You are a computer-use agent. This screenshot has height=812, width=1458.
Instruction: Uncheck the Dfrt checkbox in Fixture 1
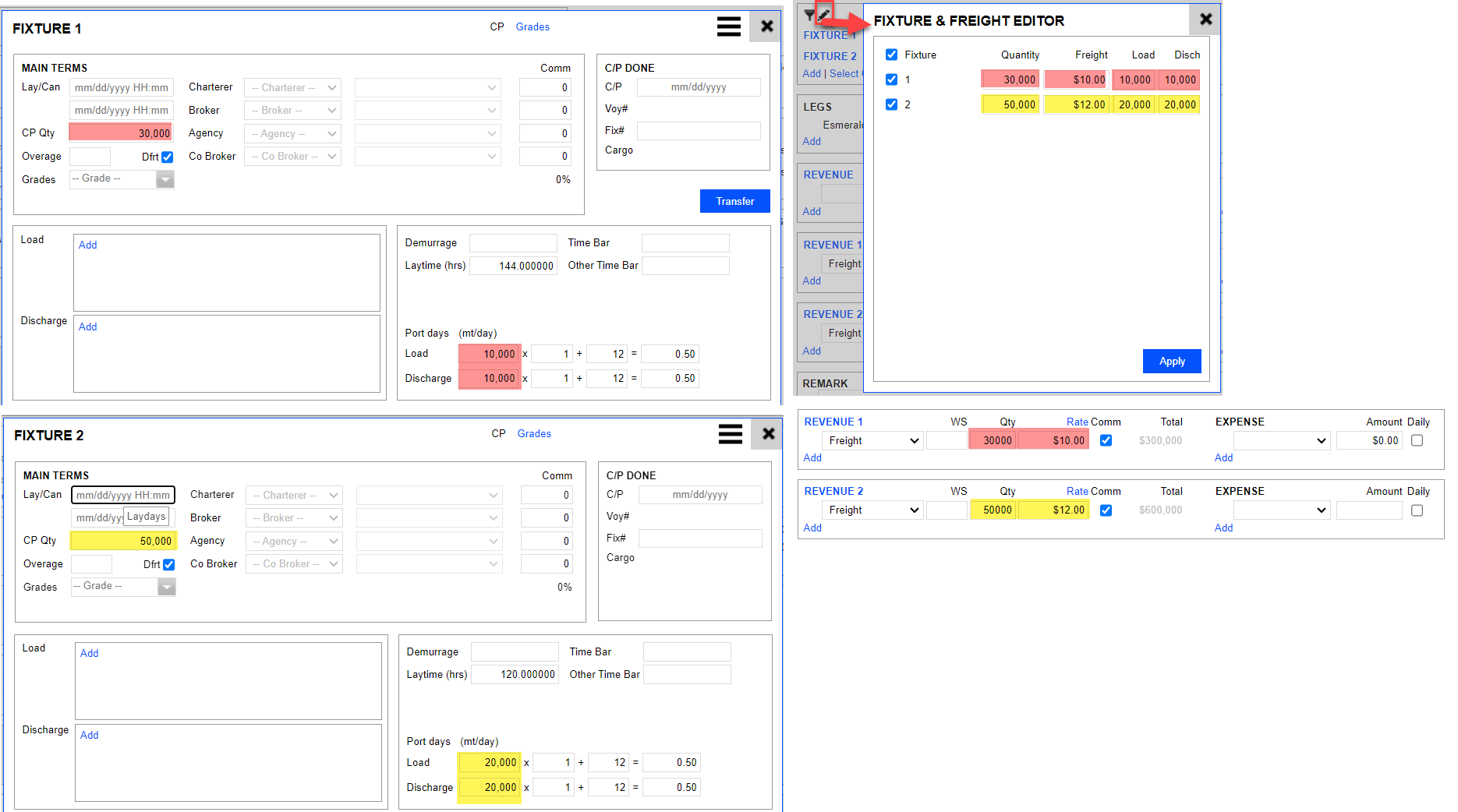click(x=167, y=157)
